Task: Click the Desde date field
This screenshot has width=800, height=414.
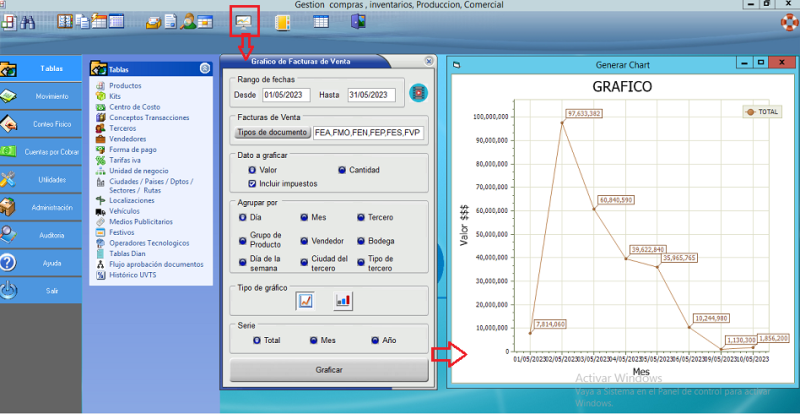Action: [288, 95]
